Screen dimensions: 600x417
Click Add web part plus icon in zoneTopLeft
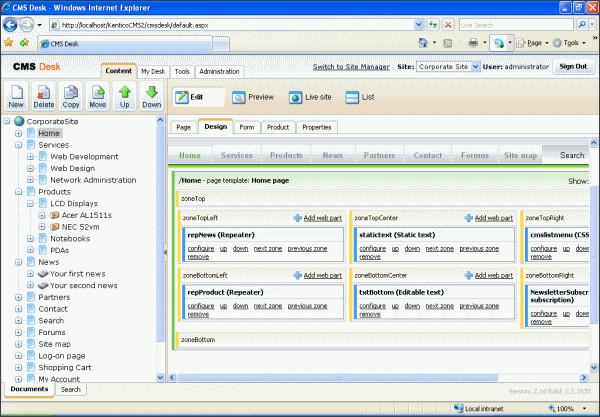coord(297,218)
